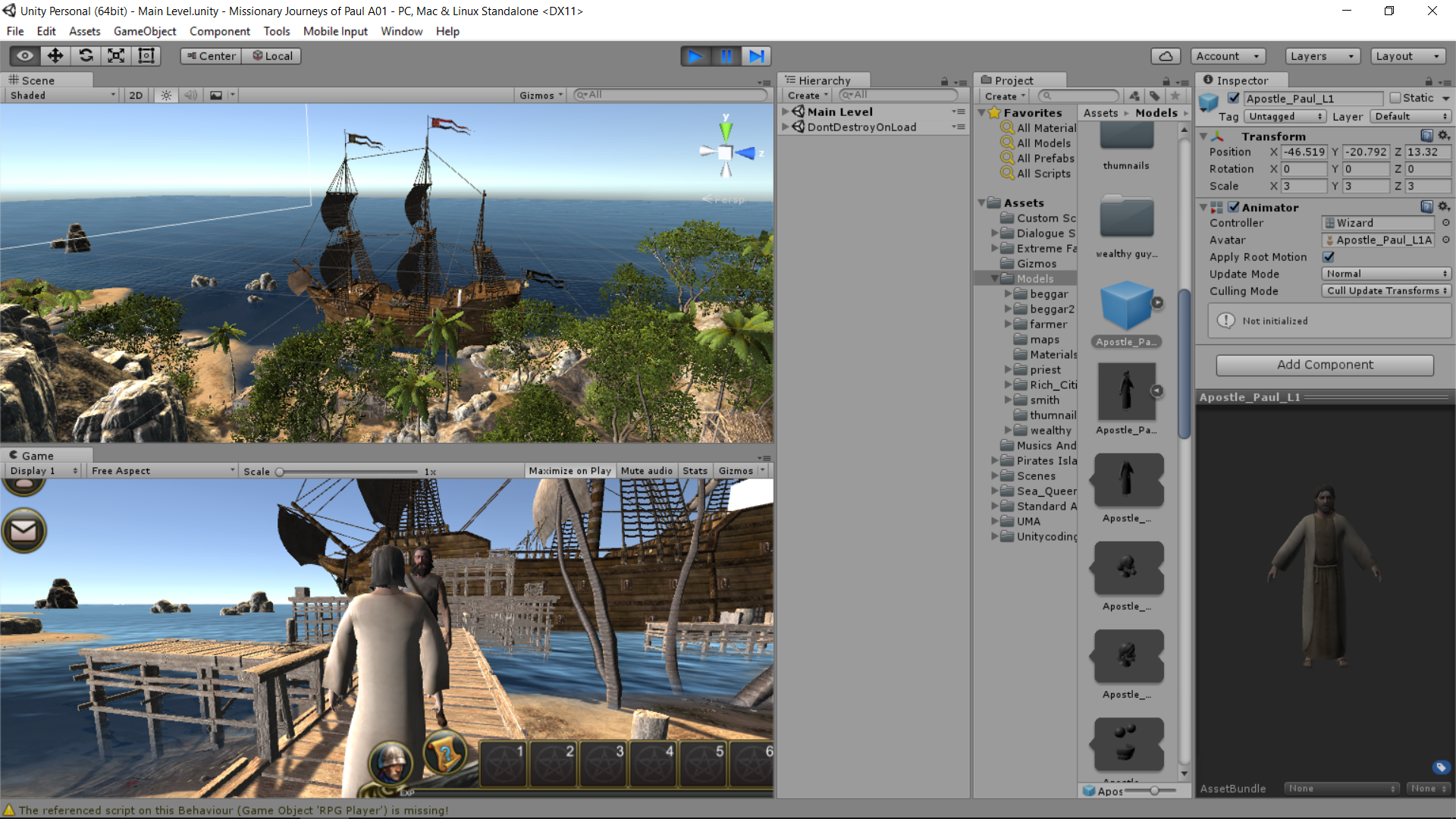This screenshot has width=1456, height=819.
Task: Adjust the Game view Scale slider
Action: tap(280, 472)
